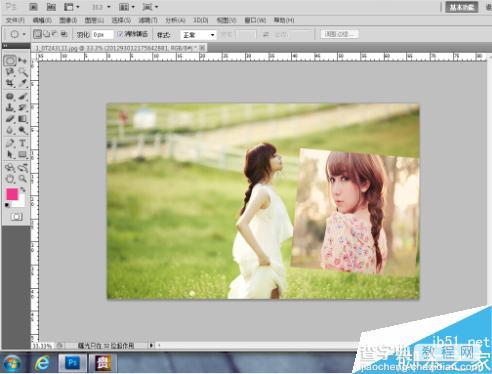Activate the Zoom tool in the toolbox
Screen dimensions: 492x374
point(23,179)
